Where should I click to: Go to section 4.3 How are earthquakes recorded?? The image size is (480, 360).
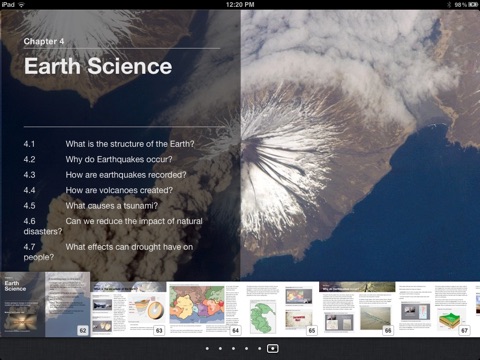coord(105,175)
